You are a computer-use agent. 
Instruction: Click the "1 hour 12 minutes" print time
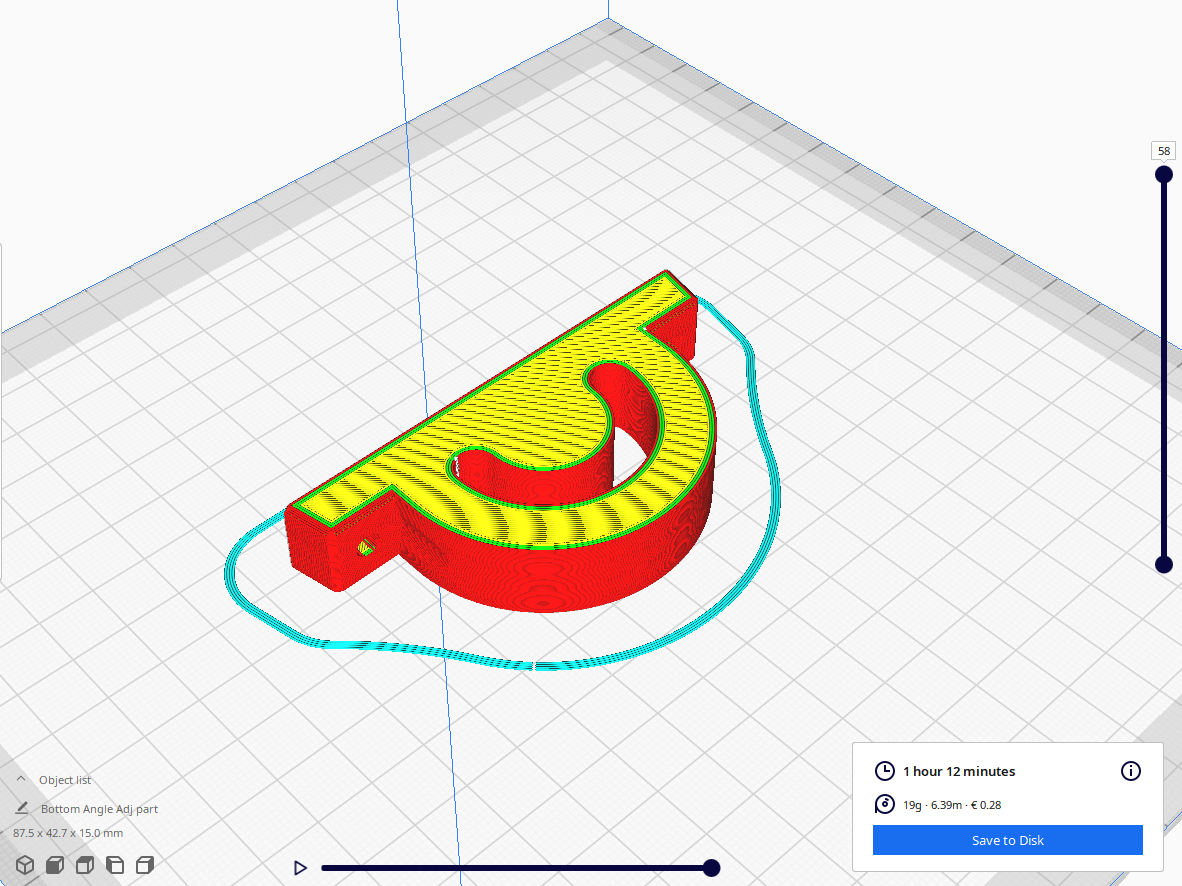pos(959,771)
